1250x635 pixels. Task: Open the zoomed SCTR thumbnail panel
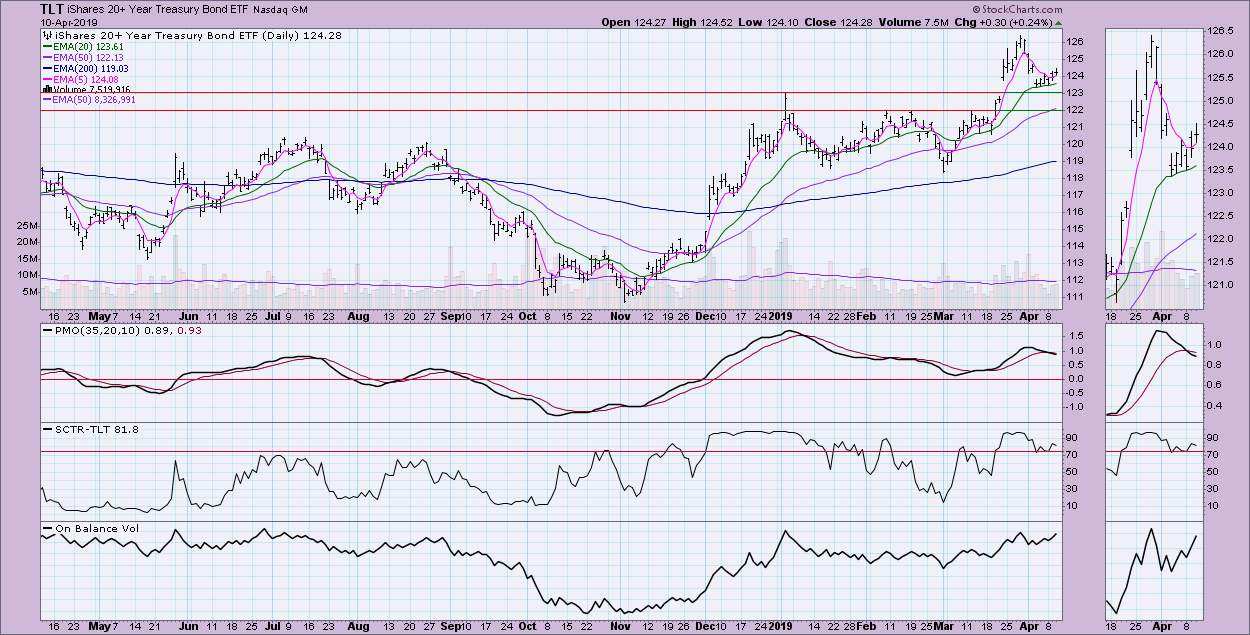(1153, 472)
